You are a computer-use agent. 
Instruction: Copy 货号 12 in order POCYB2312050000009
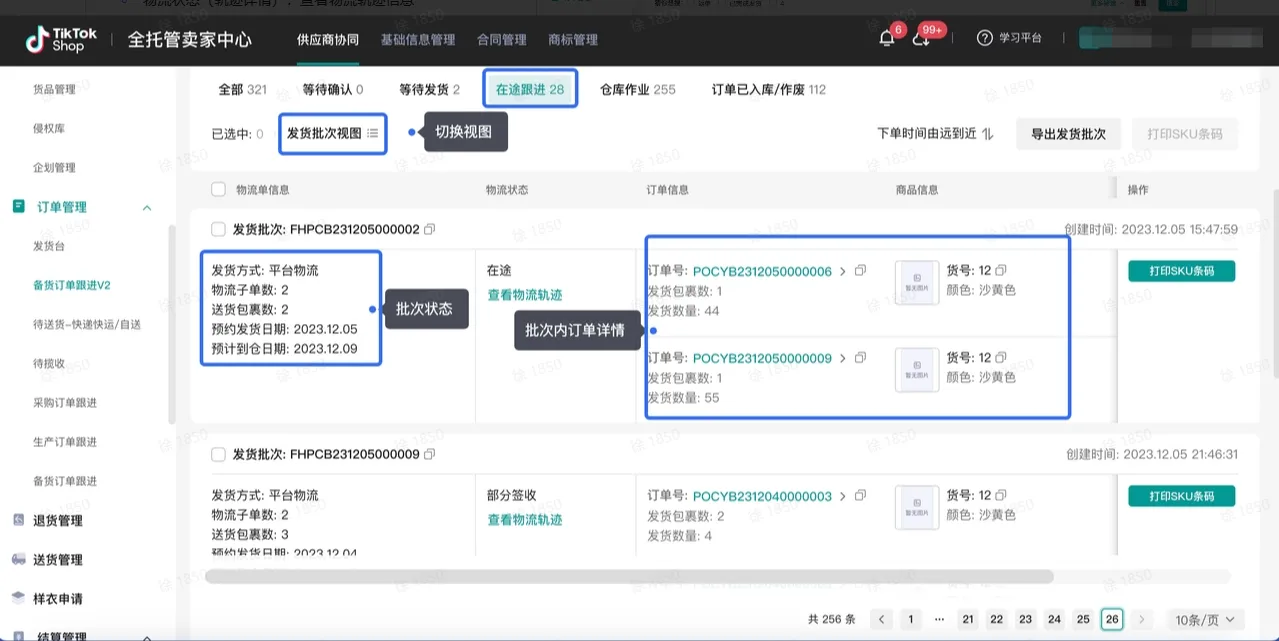click(1001, 357)
